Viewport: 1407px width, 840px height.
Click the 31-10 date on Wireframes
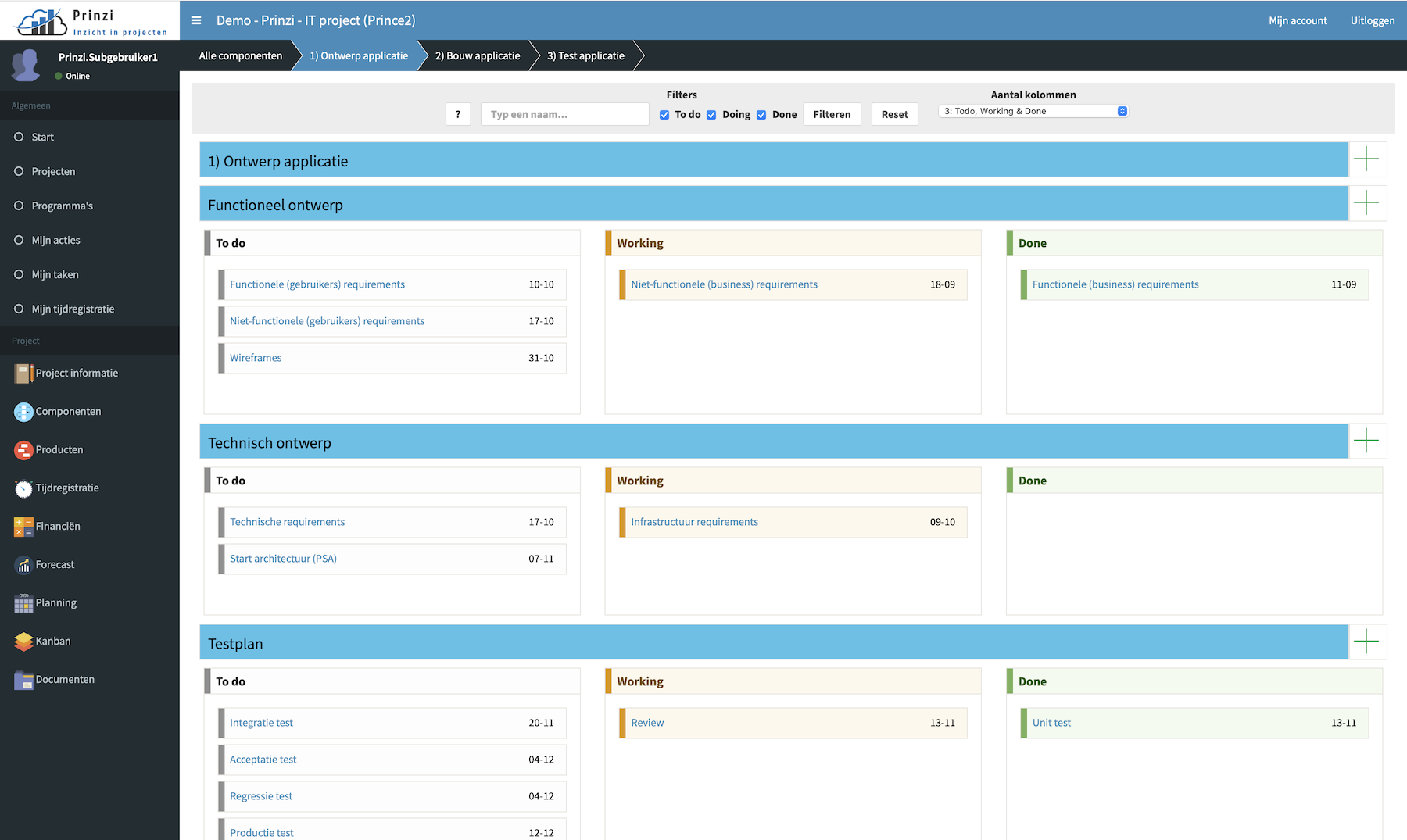(x=541, y=358)
